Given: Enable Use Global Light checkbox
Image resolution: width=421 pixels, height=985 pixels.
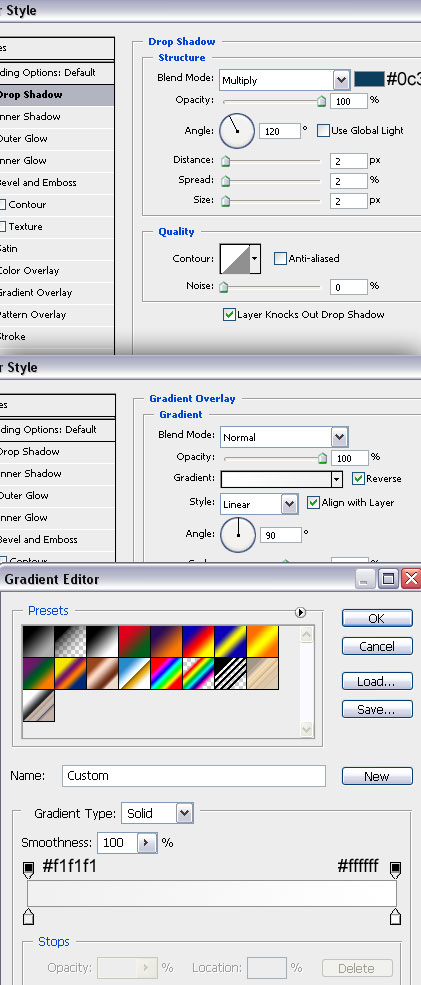Looking at the screenshot, I should point(323,131).
